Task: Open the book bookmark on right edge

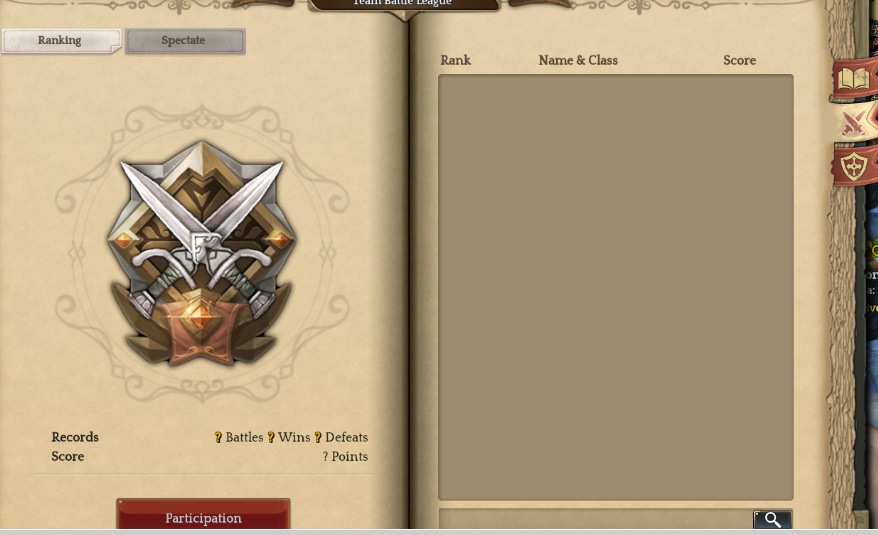Action: coord(854,80)
